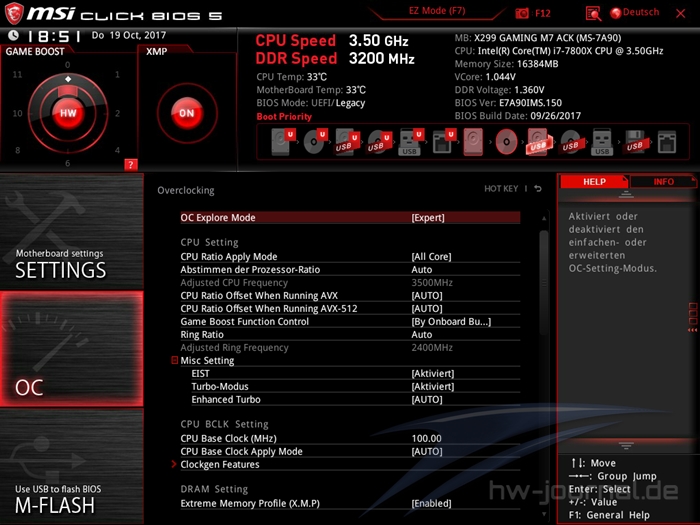This screenshot has height=525, width=700.
Task: Select the USB key boot icon with U badge
Action: 411,142
